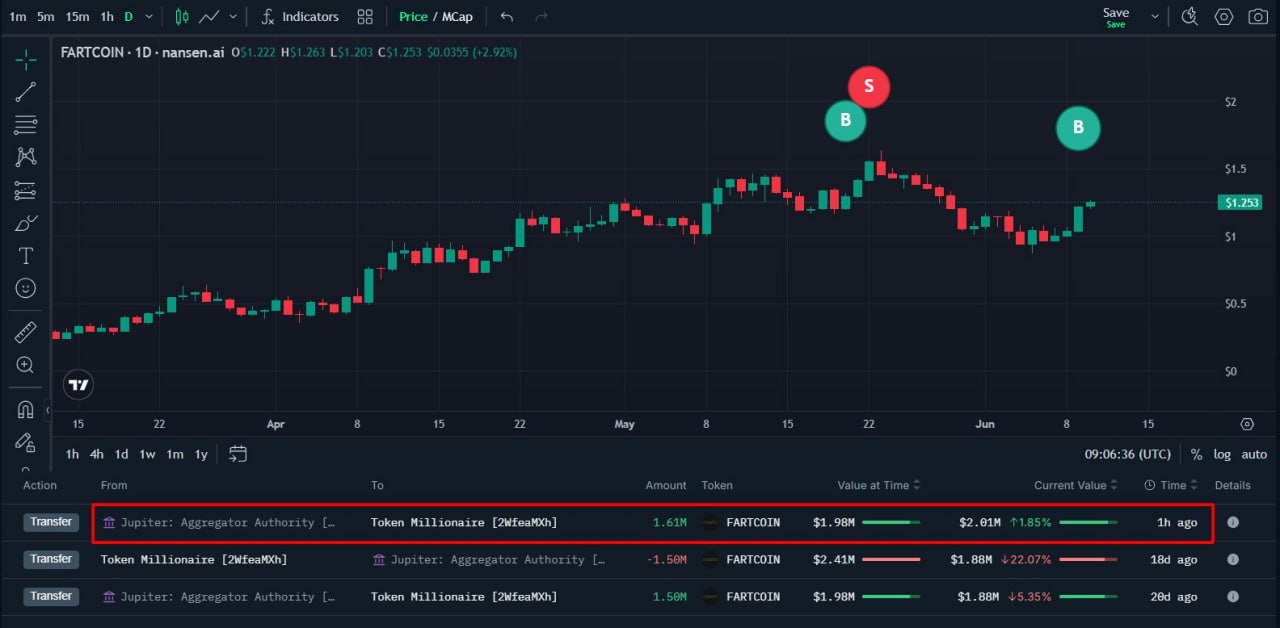Click the $1.253 current price label
Image resolution: width=1280 pixels, height=628 pixels.
[x=1241, y=202]
